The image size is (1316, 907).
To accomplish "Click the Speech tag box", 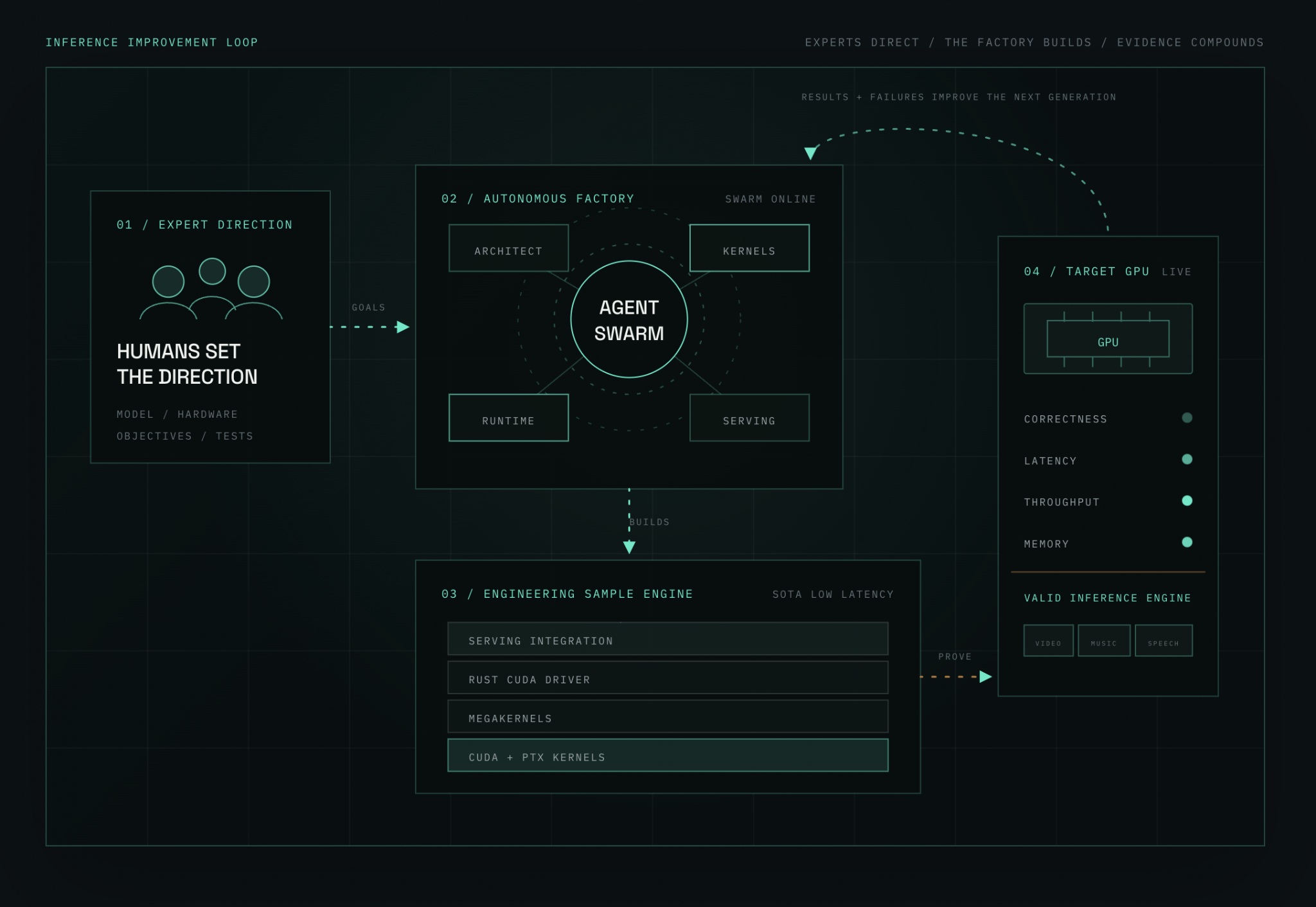I will tap(1164, 640).
